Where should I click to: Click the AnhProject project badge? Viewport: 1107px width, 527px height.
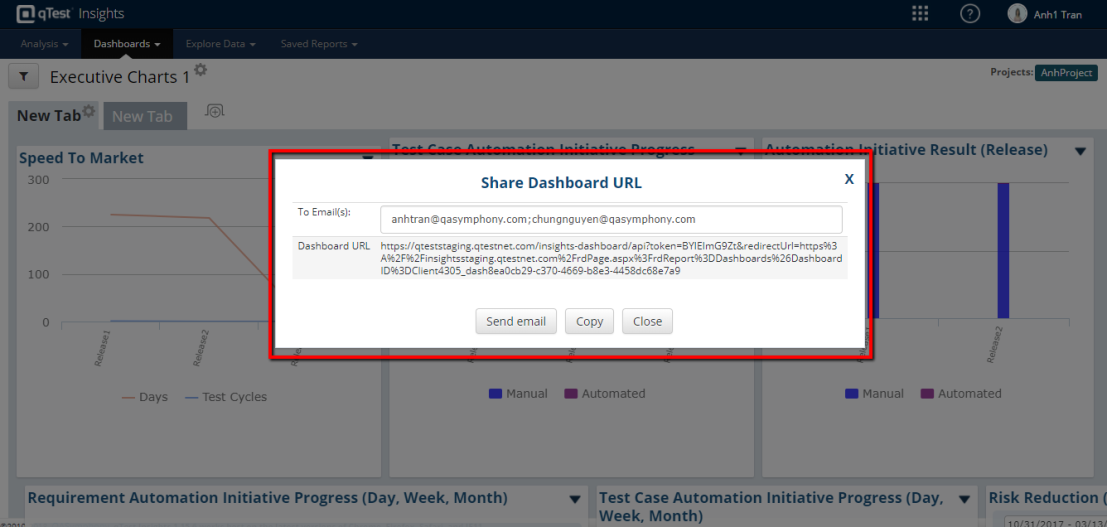(1066, 73)
